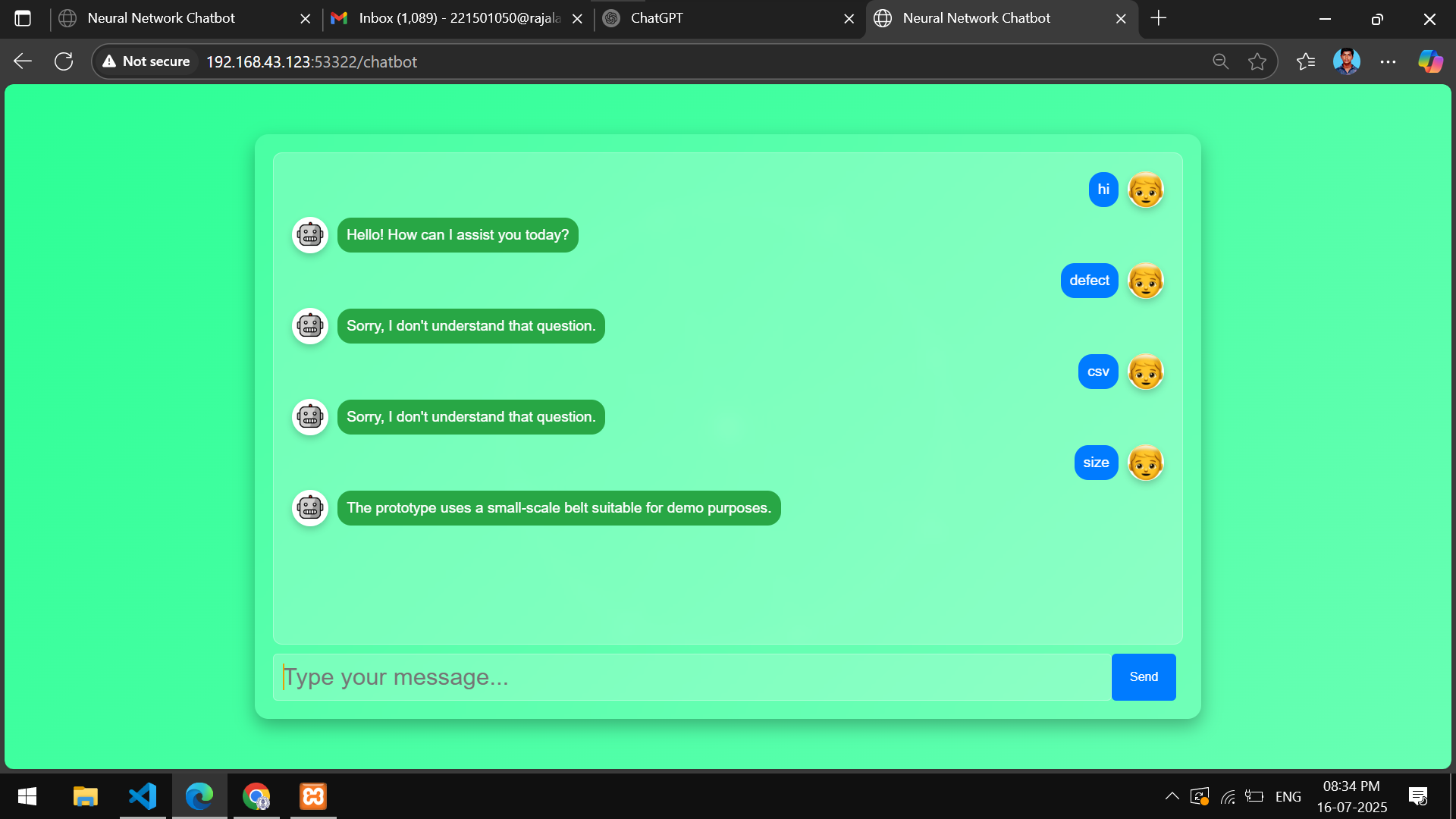The height and width of the screenshot is (819, 1456).
Task: Open the Settings and more menu
Action: pyautogui.click(x=1388, y=61)
